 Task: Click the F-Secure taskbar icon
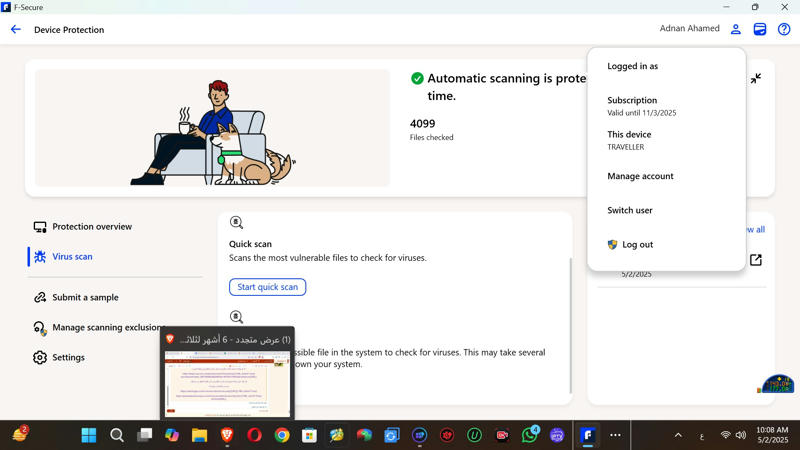588,435
